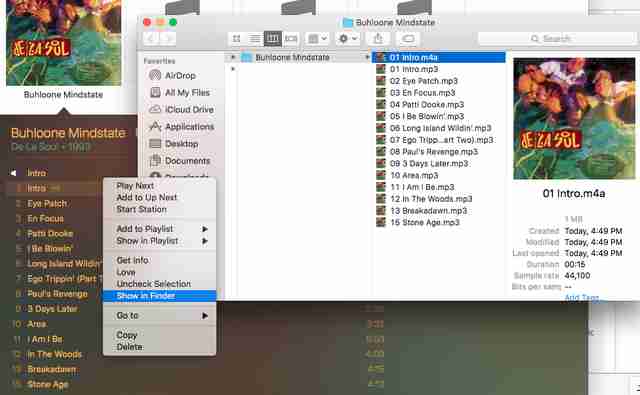
Task: Select 3 Days Later track in iTunes
Action: (53, 309)
